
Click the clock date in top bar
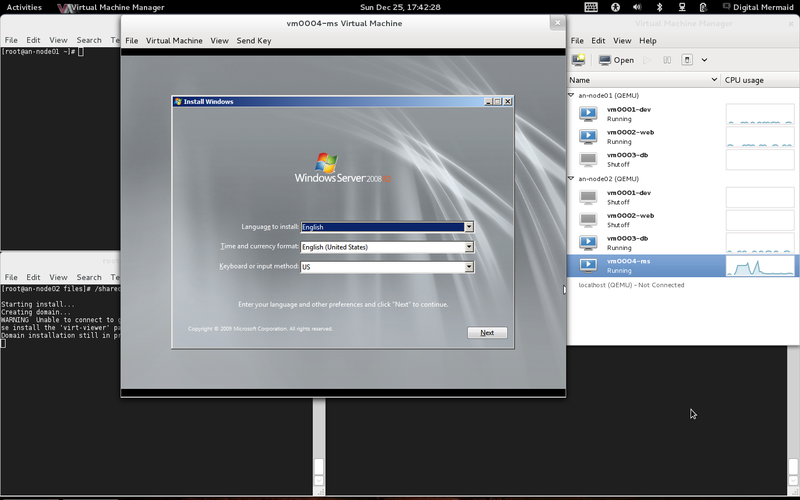coord(400,7)
